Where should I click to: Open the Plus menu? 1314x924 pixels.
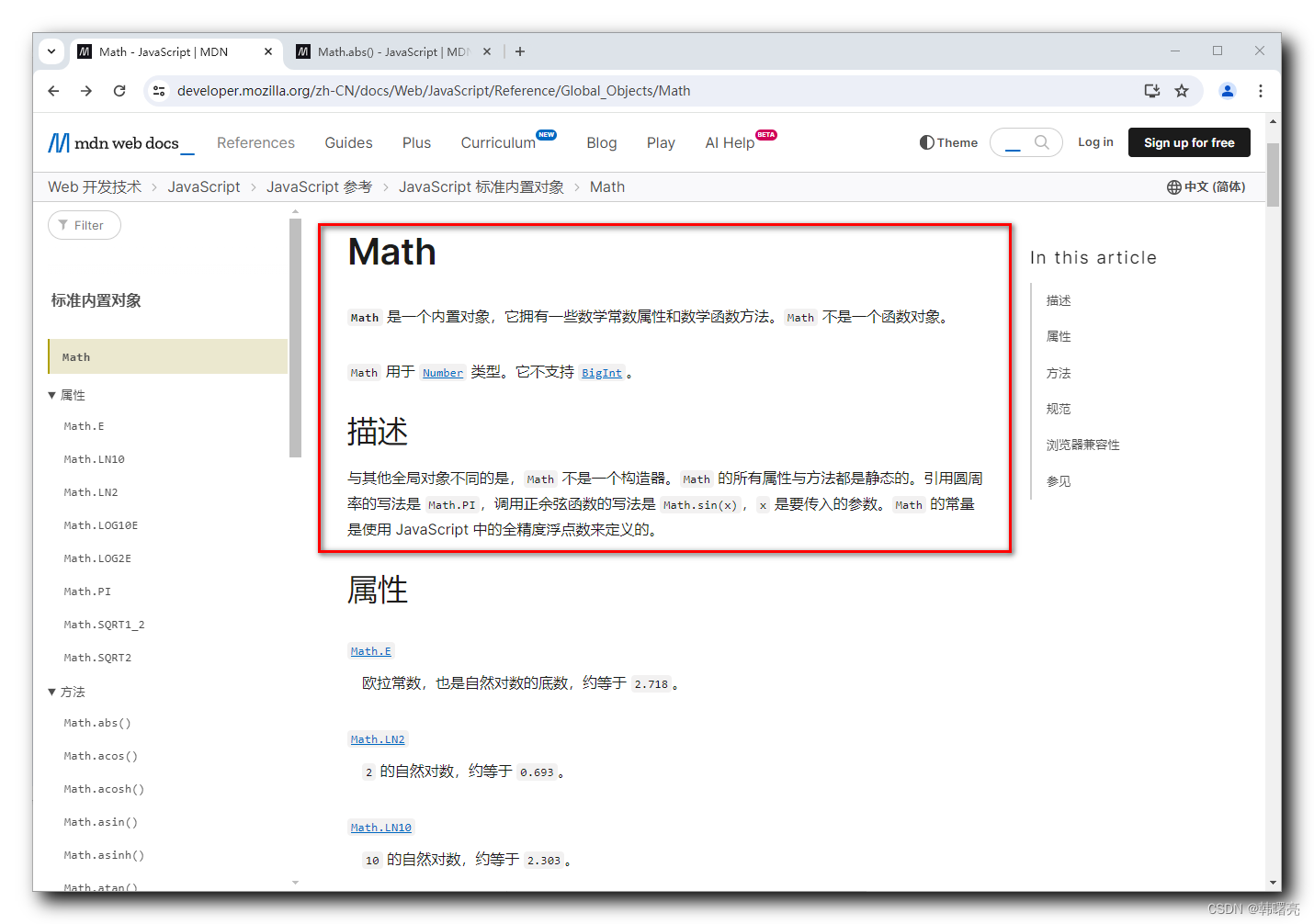click(x=416, y=143)
